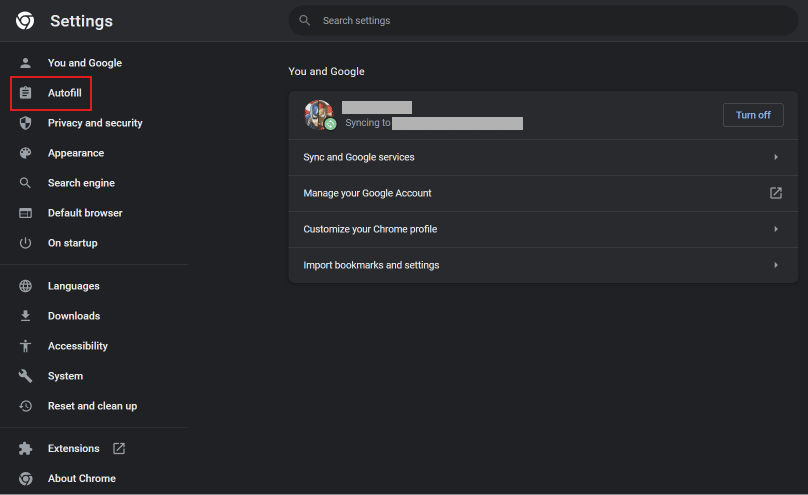Turn off sync with the Turn off button
This screenshot has height=495, width=808.
753,115
